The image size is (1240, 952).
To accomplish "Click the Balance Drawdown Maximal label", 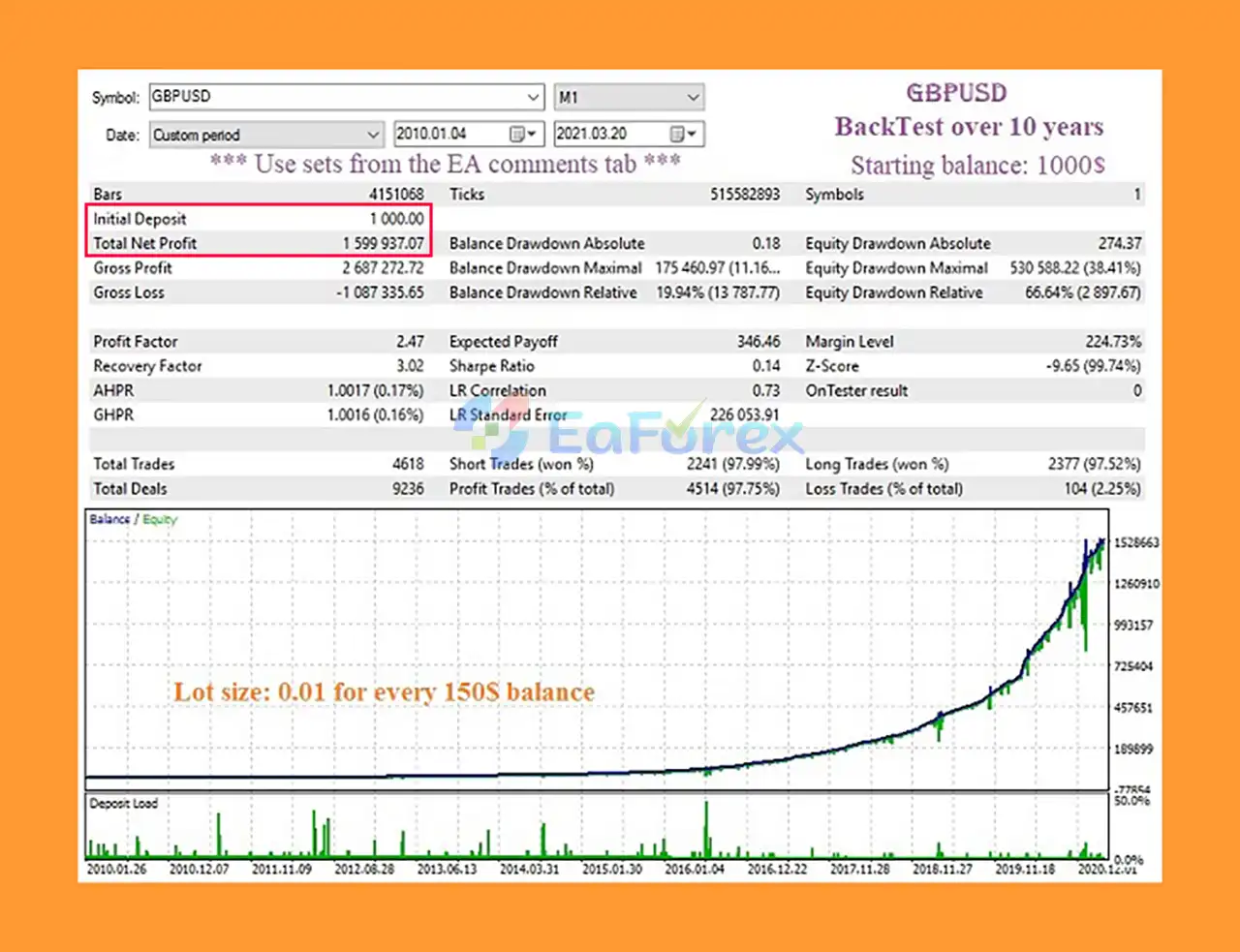I will pyautogui.click(x=545, y=267).
